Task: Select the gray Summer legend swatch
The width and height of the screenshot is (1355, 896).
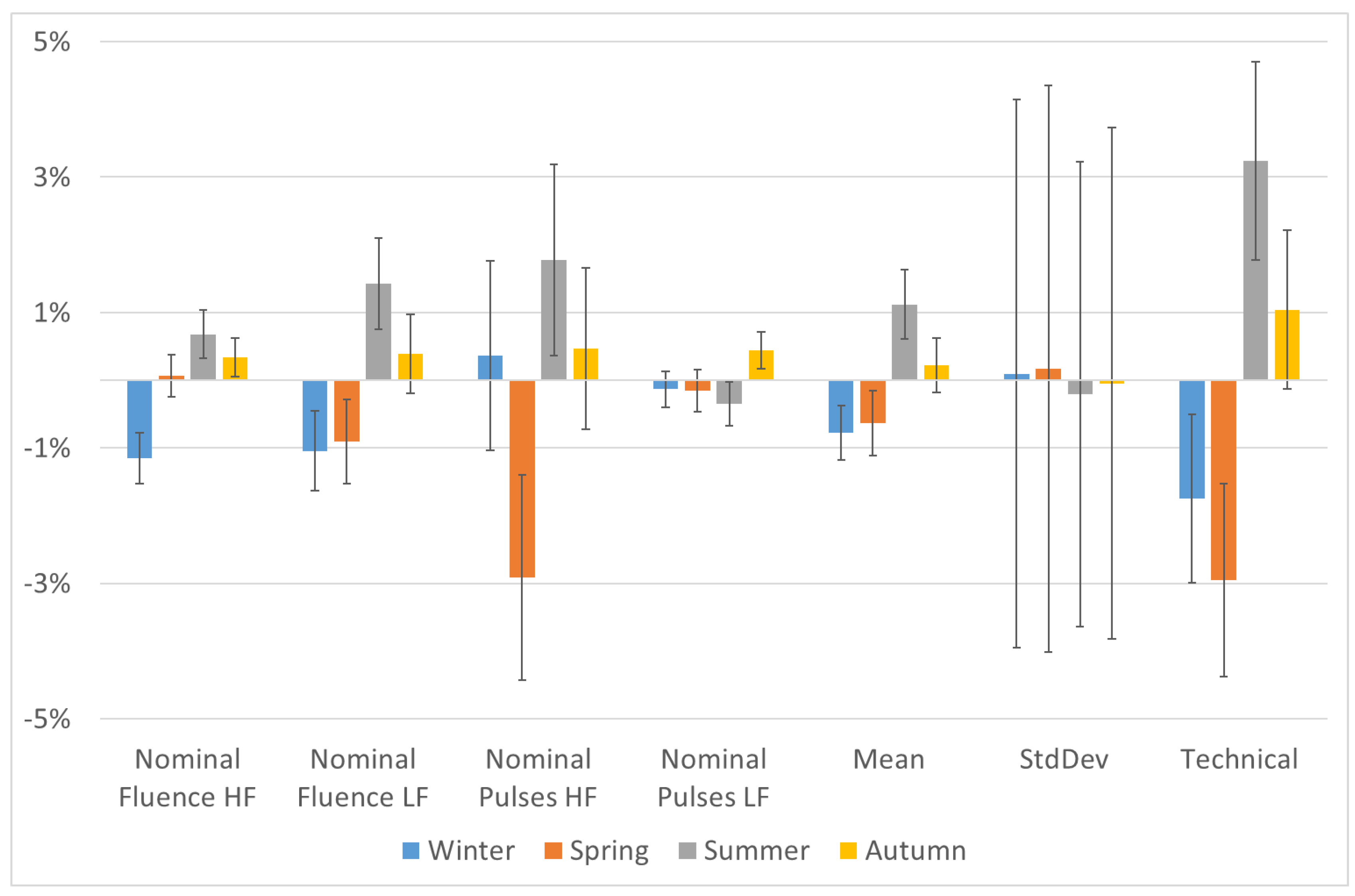Action: [686, 851]
